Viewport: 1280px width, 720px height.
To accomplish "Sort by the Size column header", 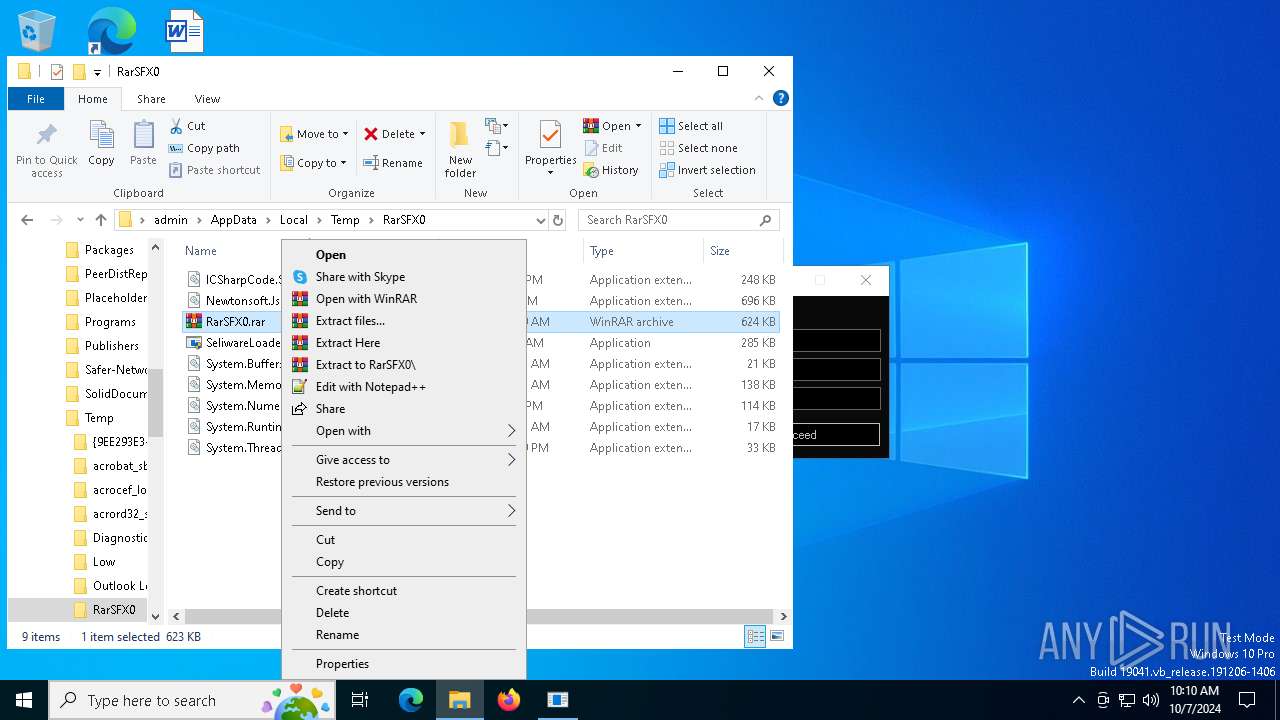I will pos(741,251).
